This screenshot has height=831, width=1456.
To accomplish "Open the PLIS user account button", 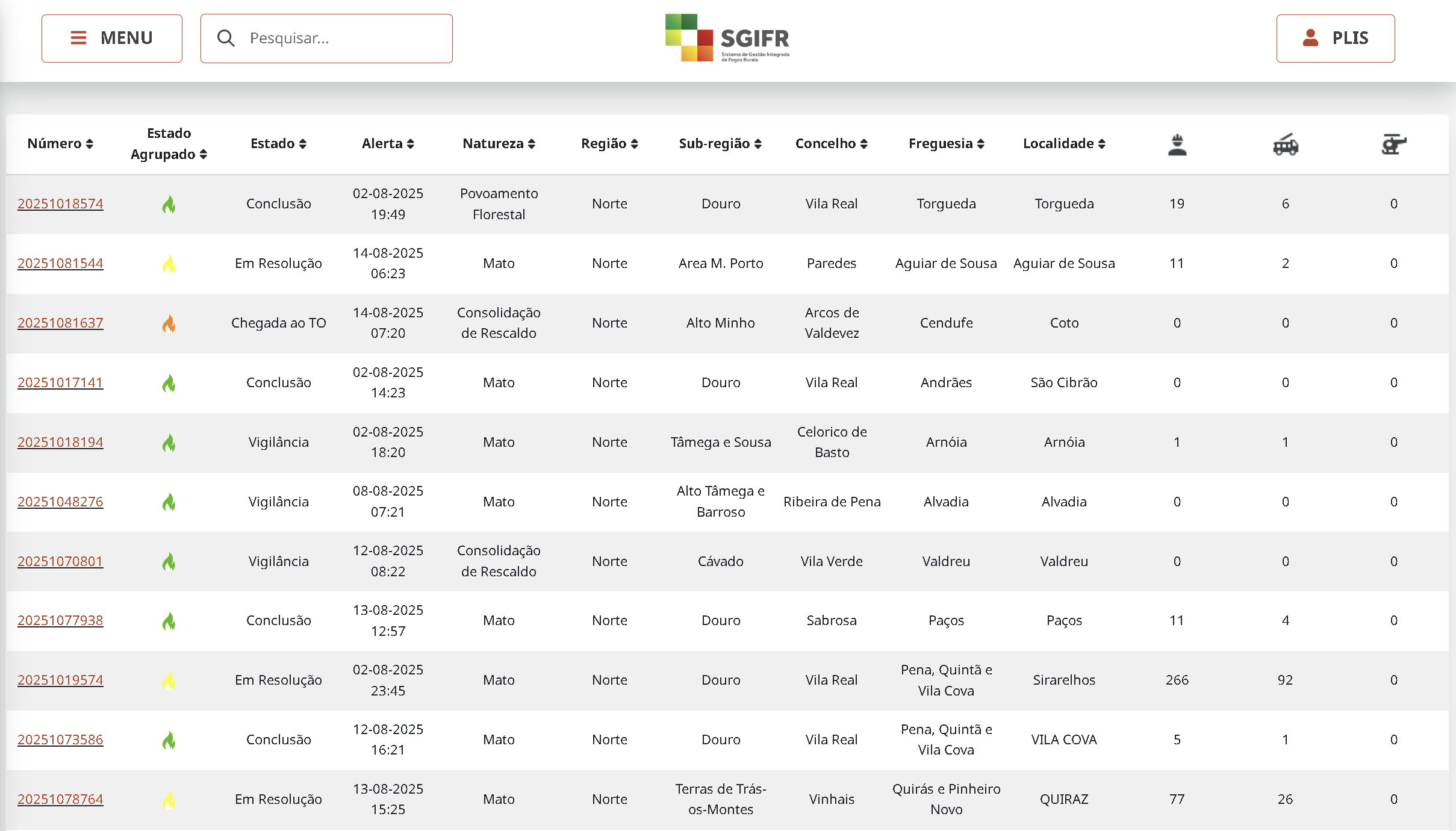I will 1336,39.
